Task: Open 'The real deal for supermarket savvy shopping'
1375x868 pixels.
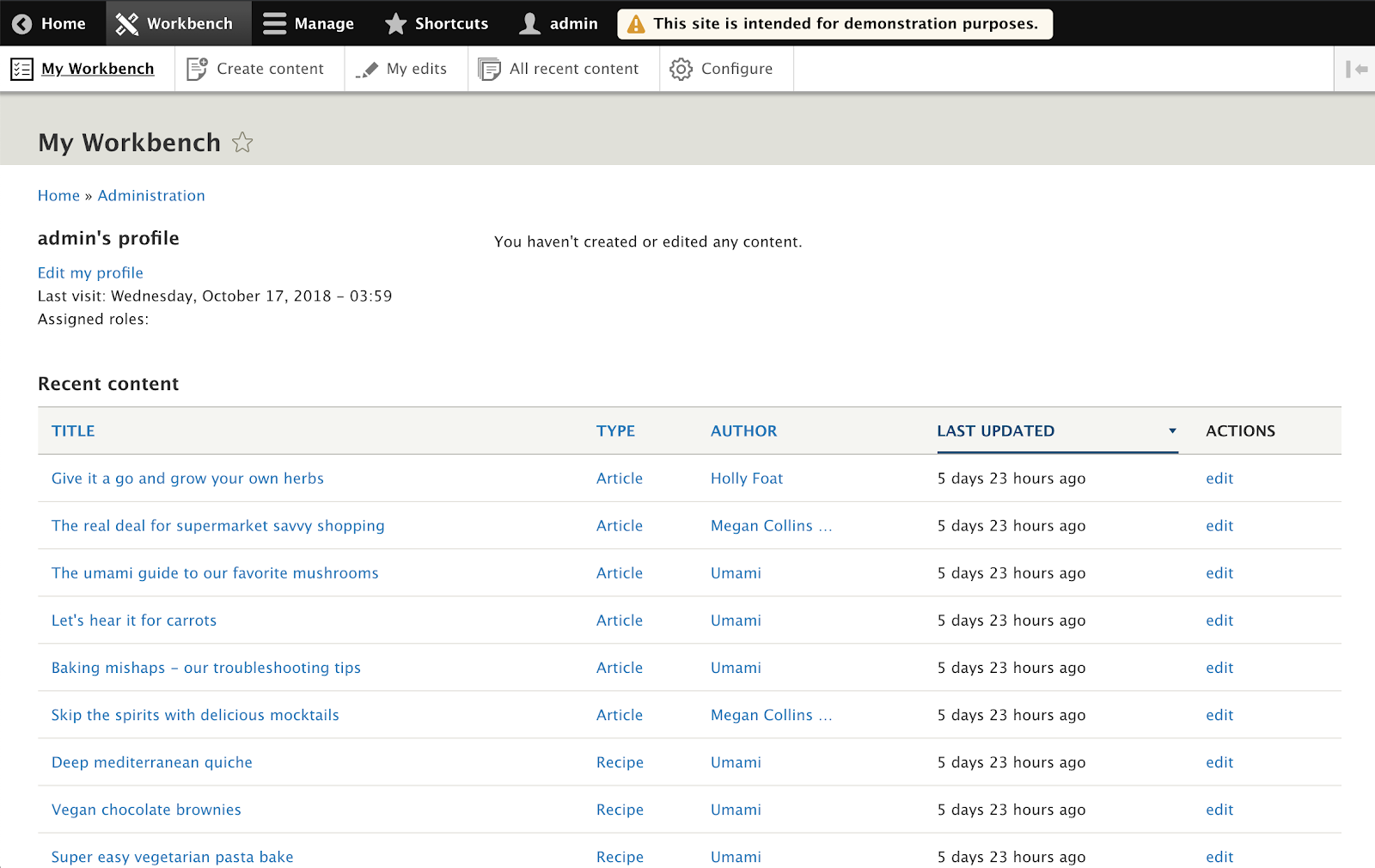Action: (x=217, y=526)
